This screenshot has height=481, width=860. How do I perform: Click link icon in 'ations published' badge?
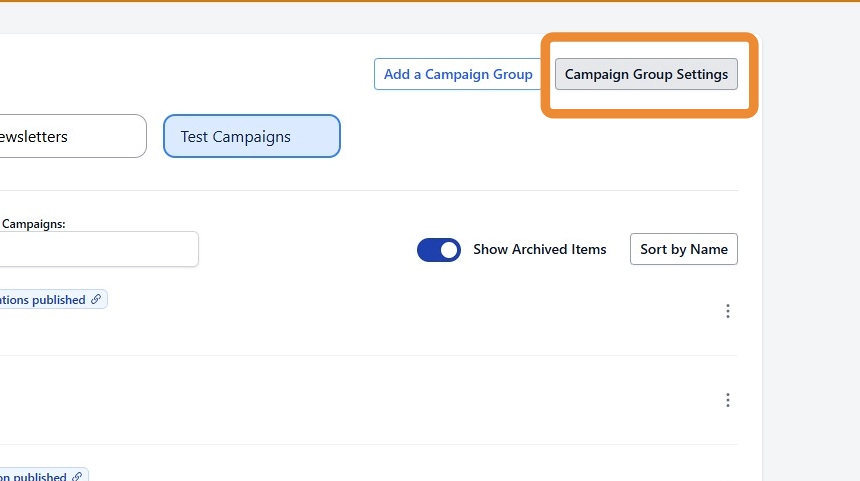point(96,299)
